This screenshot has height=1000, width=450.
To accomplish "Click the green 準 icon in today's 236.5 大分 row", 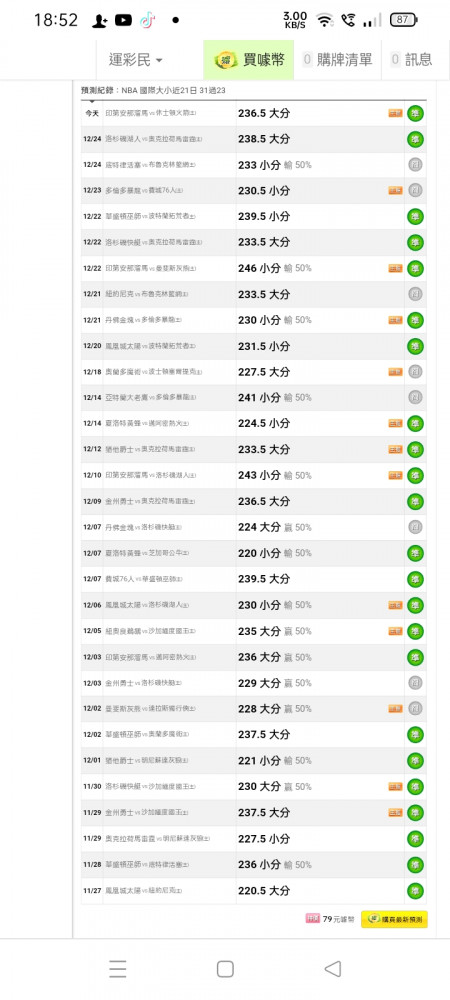I will click(416, 114).
